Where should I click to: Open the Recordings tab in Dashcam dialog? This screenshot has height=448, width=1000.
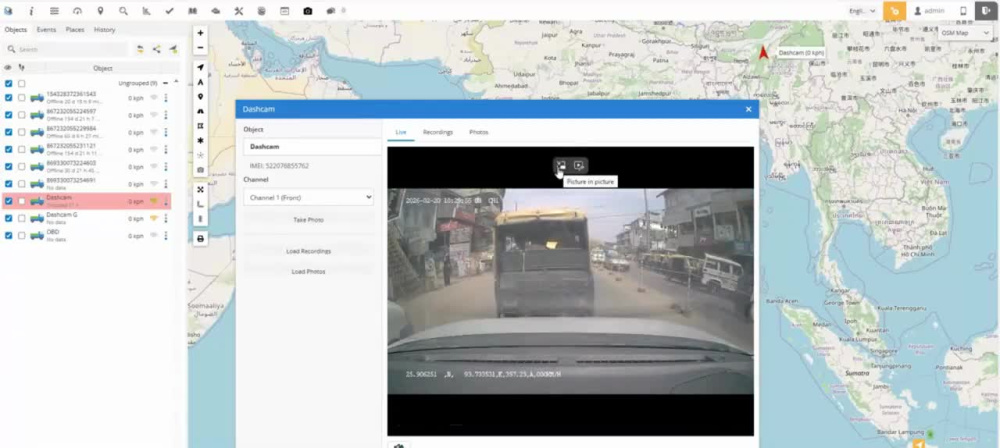click(438, 132)
